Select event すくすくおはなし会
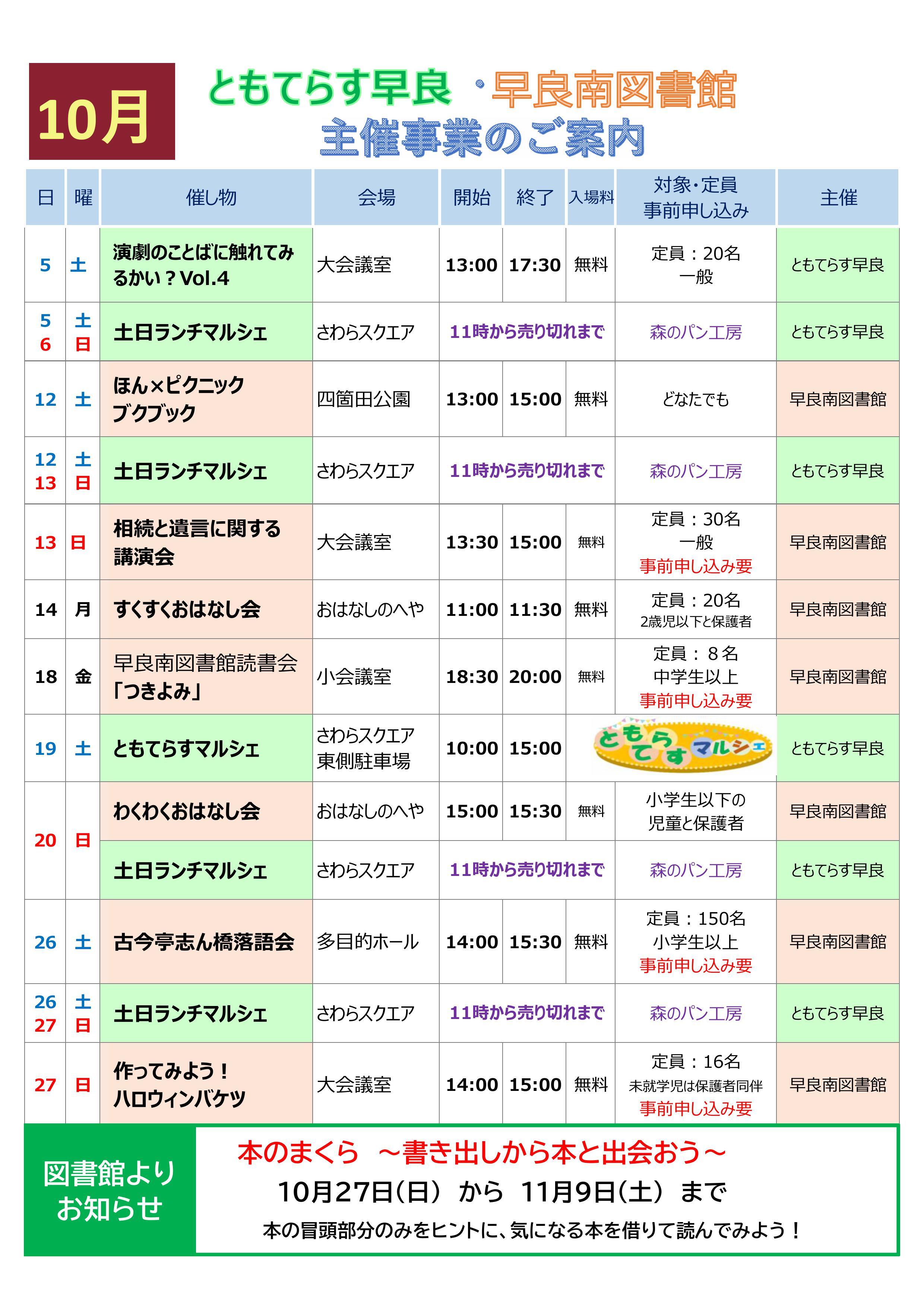 tap(187, 609)
